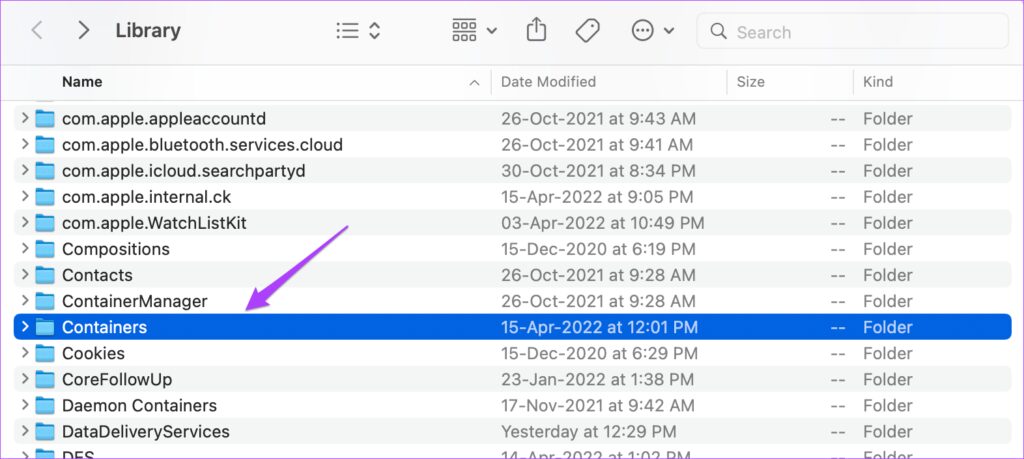This screenshot has width=1024, height=459.
Task: Expand the Cookies folder chevron
Action: coord(25,353)
